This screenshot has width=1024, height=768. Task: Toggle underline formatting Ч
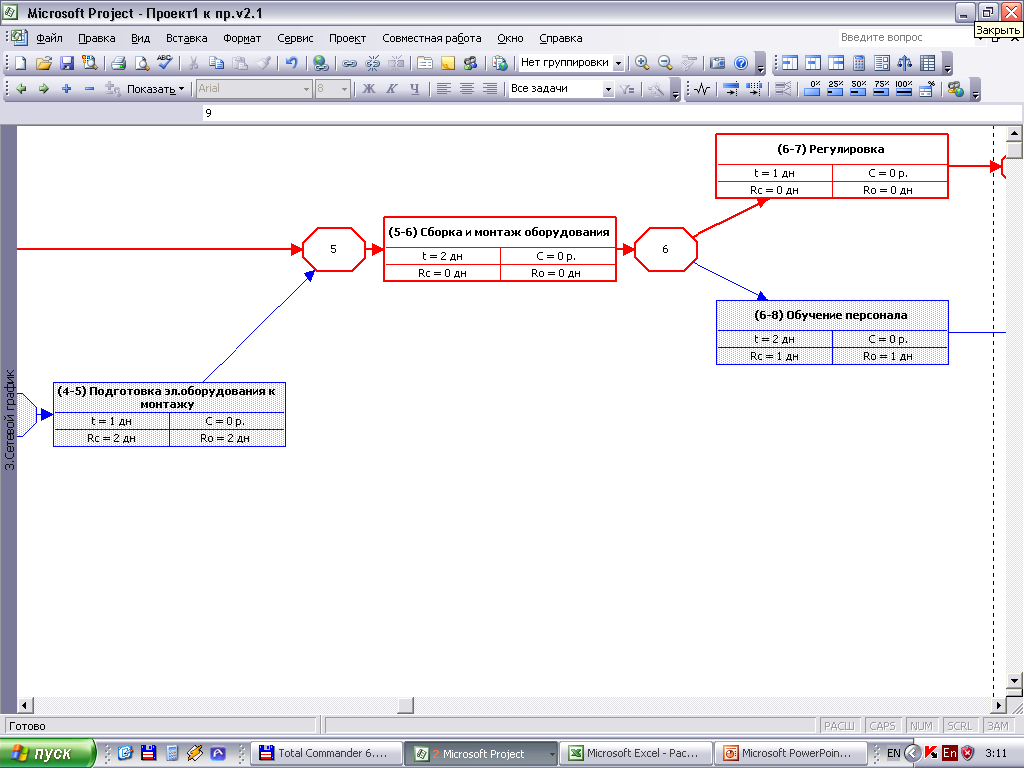point(414,89)
